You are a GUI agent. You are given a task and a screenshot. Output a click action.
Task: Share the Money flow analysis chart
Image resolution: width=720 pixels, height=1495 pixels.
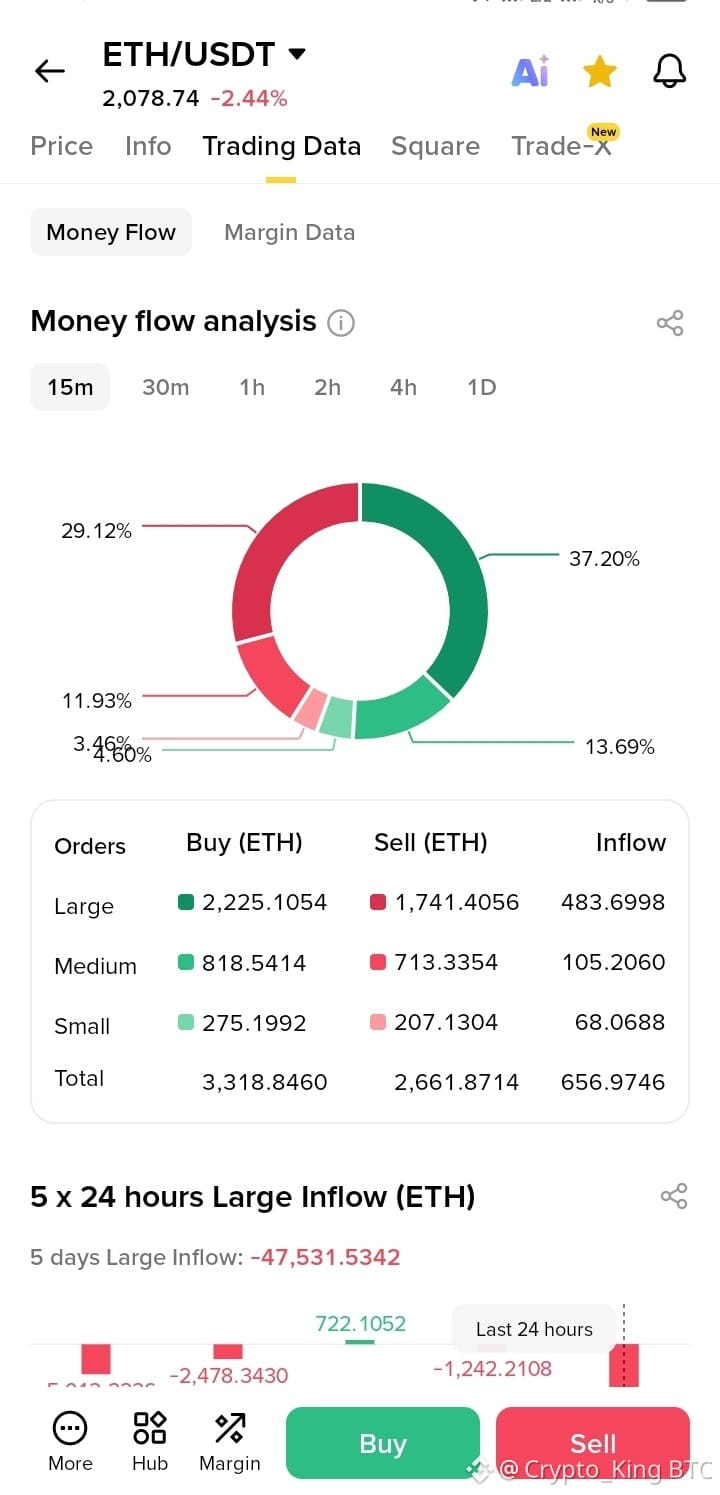(x=670, y=323)
